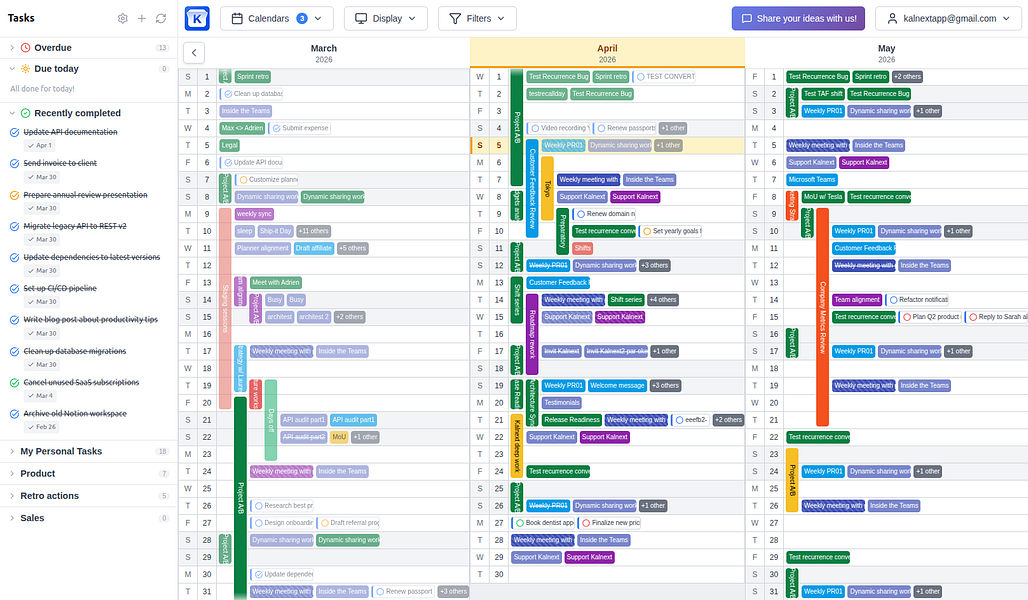Open the 'Tokyo' yellow event bar

pos(547,189)
